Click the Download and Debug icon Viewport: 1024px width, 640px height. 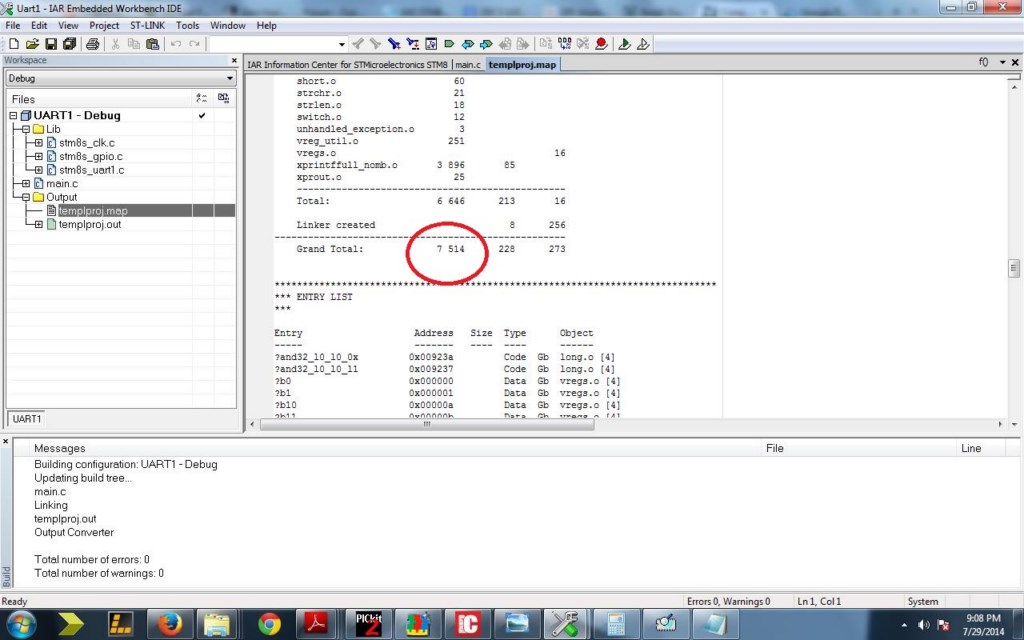[624, 44]
